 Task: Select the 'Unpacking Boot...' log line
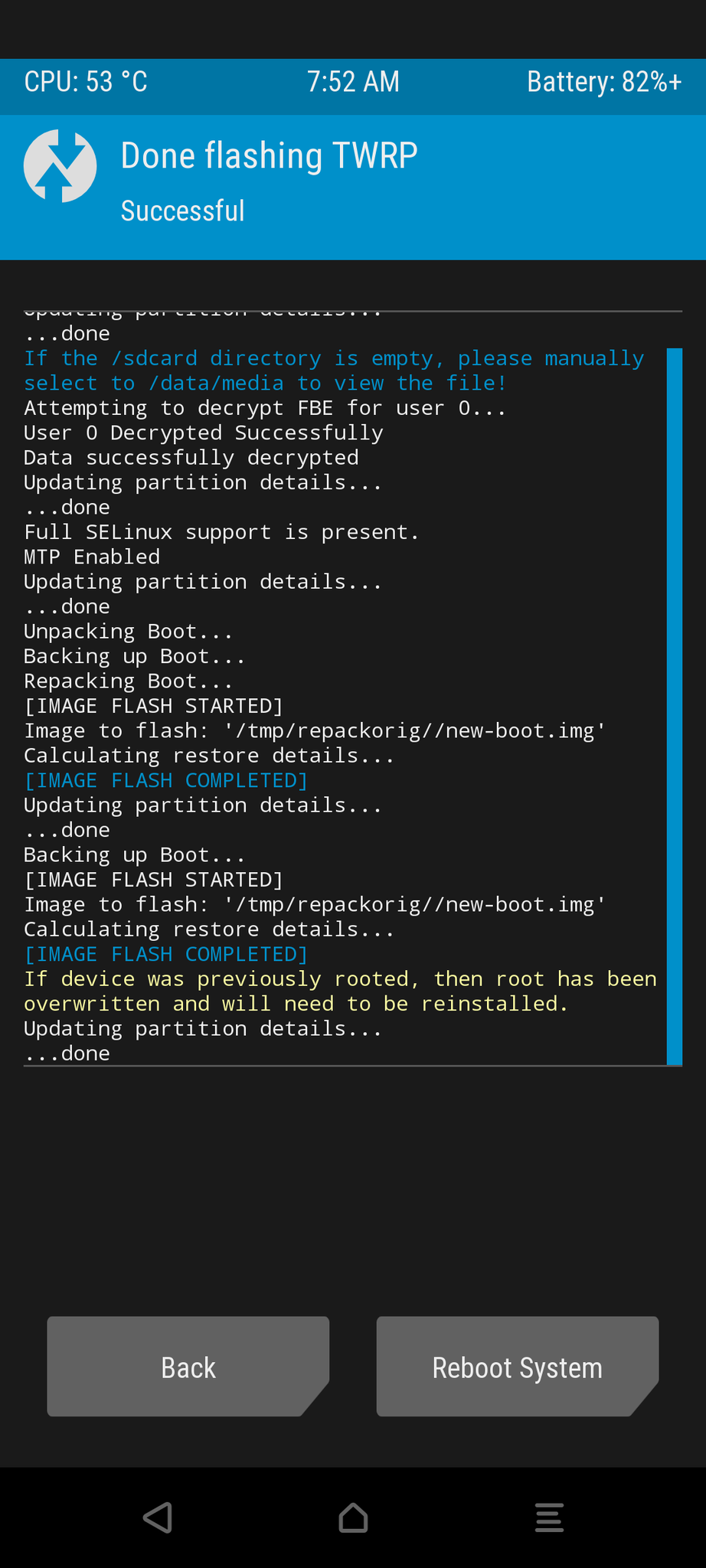pyautogui.click(x=128, y=632)
